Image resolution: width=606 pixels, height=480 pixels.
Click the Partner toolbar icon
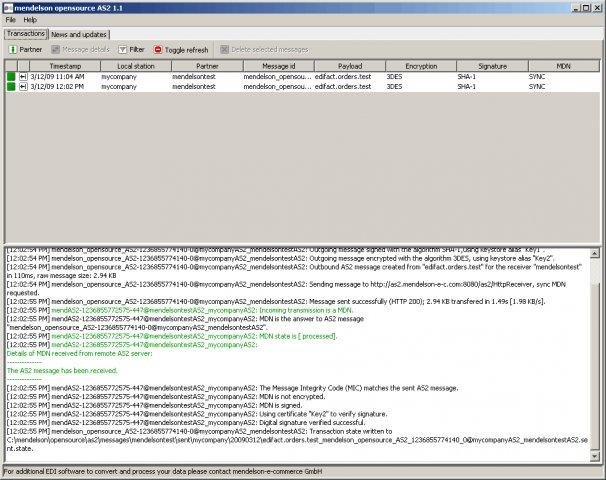pyautogui.click(x=13, y=49)
